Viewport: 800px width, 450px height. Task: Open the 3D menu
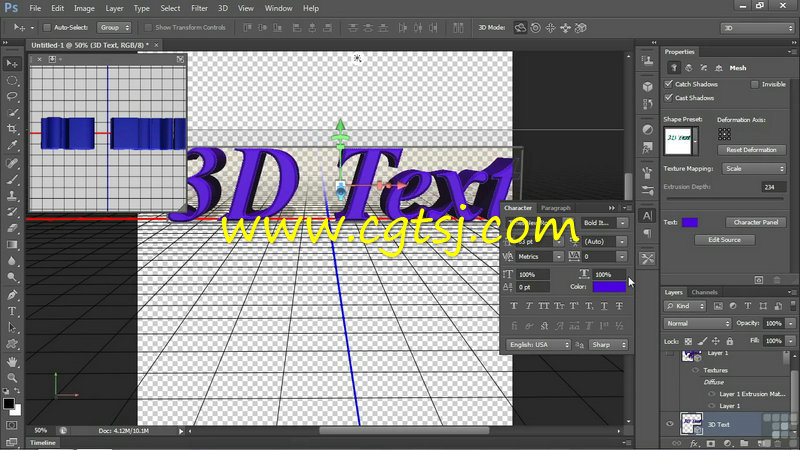[x=223, y=8]
